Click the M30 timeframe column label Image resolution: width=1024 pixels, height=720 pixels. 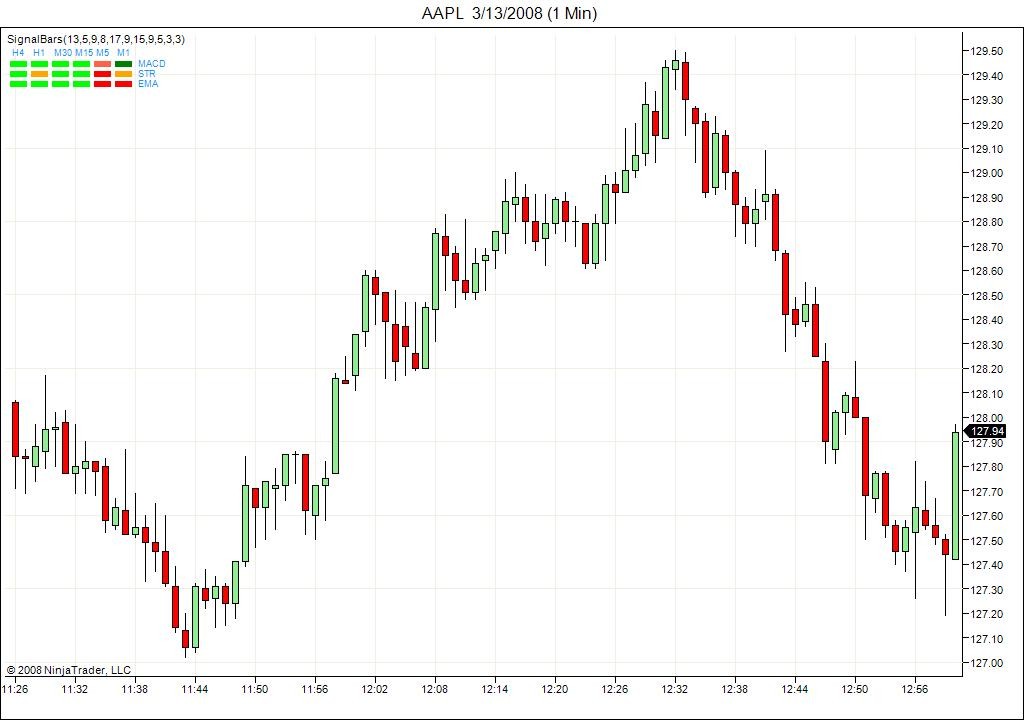[63, 52]
